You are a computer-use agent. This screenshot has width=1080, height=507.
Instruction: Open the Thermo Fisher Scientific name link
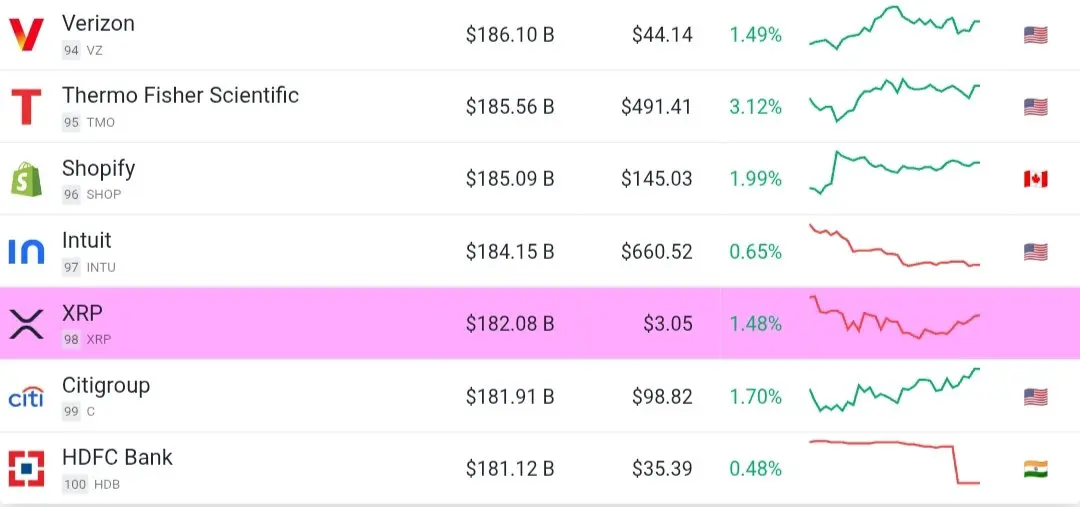pos(180,95)
